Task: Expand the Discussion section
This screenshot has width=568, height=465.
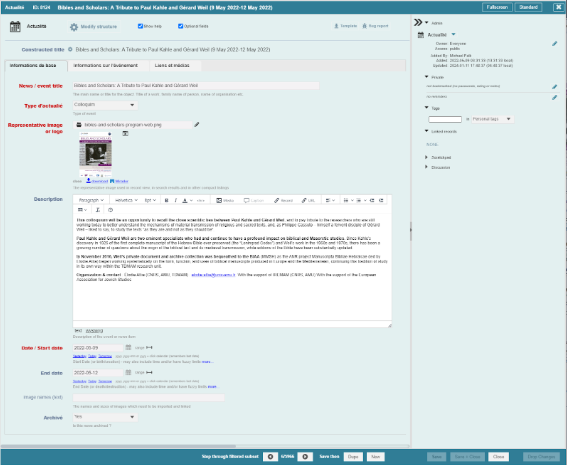Action: 426,167
